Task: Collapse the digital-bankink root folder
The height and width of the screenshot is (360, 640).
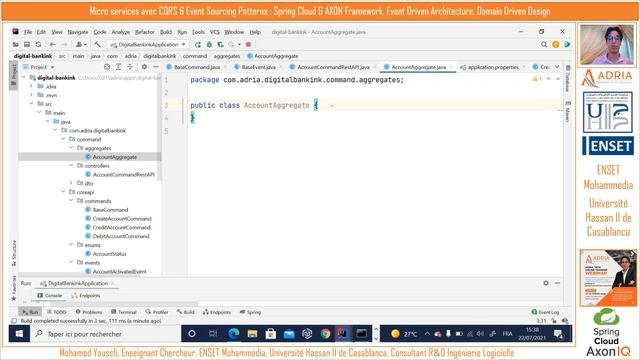Action: (x=24, y=77)
